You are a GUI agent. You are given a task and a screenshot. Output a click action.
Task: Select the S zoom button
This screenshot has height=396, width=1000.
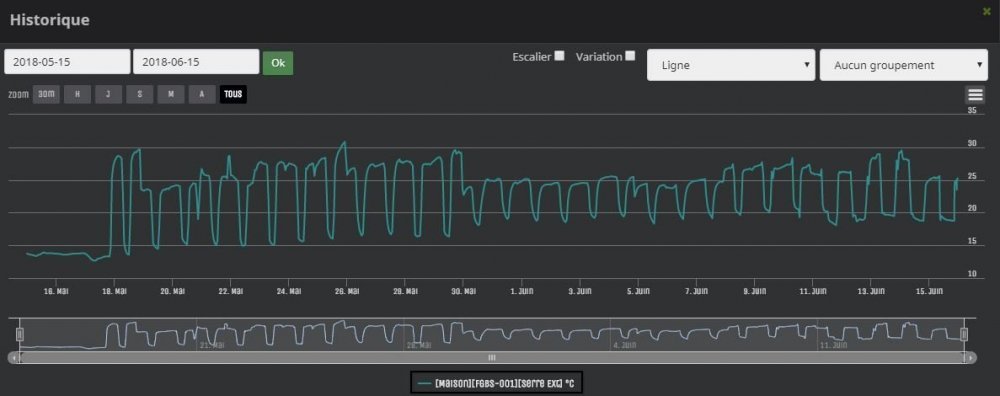[140, 94]
